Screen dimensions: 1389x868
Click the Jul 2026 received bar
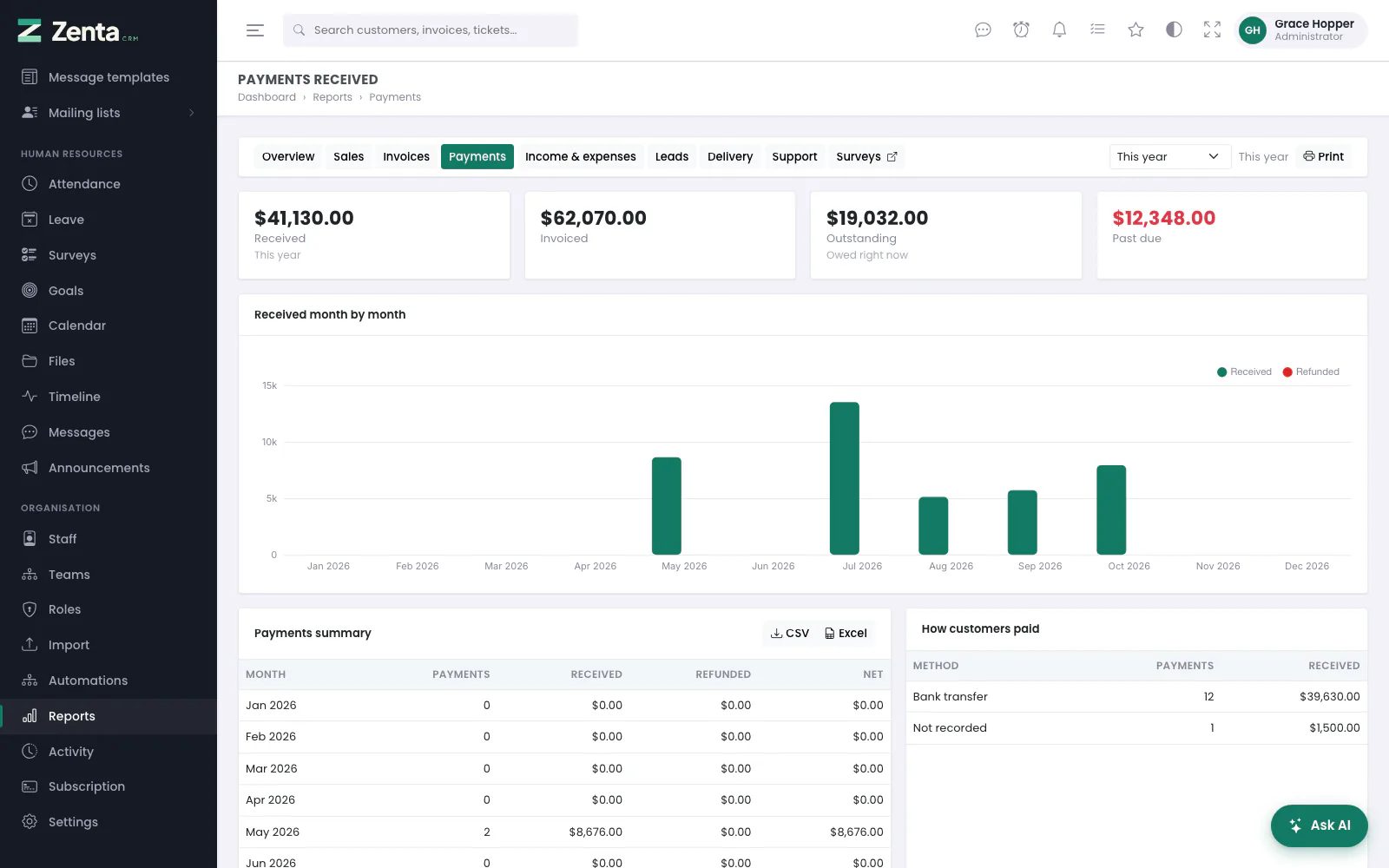845,478
